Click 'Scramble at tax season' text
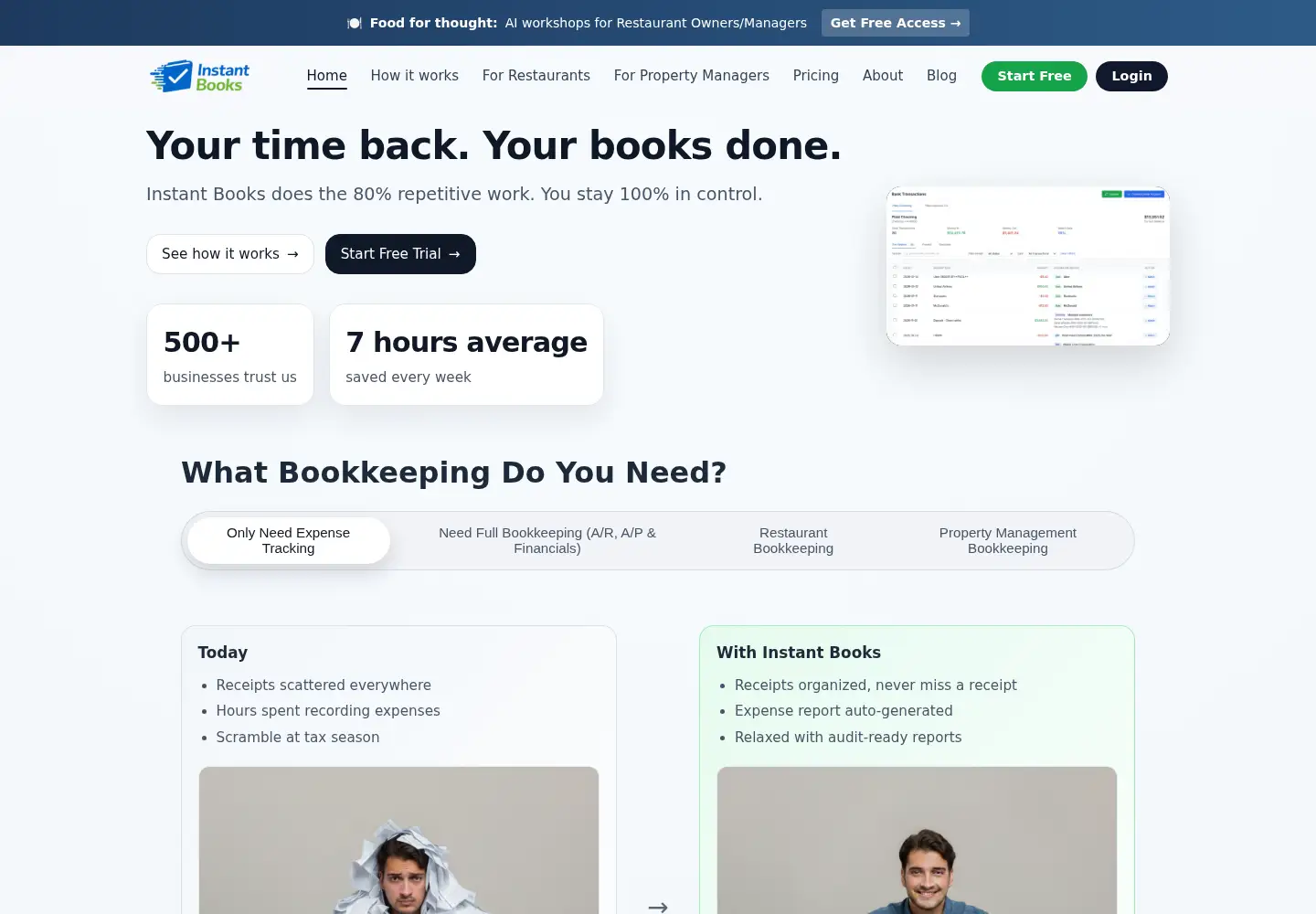The image size is (1316, 914). 298,737
